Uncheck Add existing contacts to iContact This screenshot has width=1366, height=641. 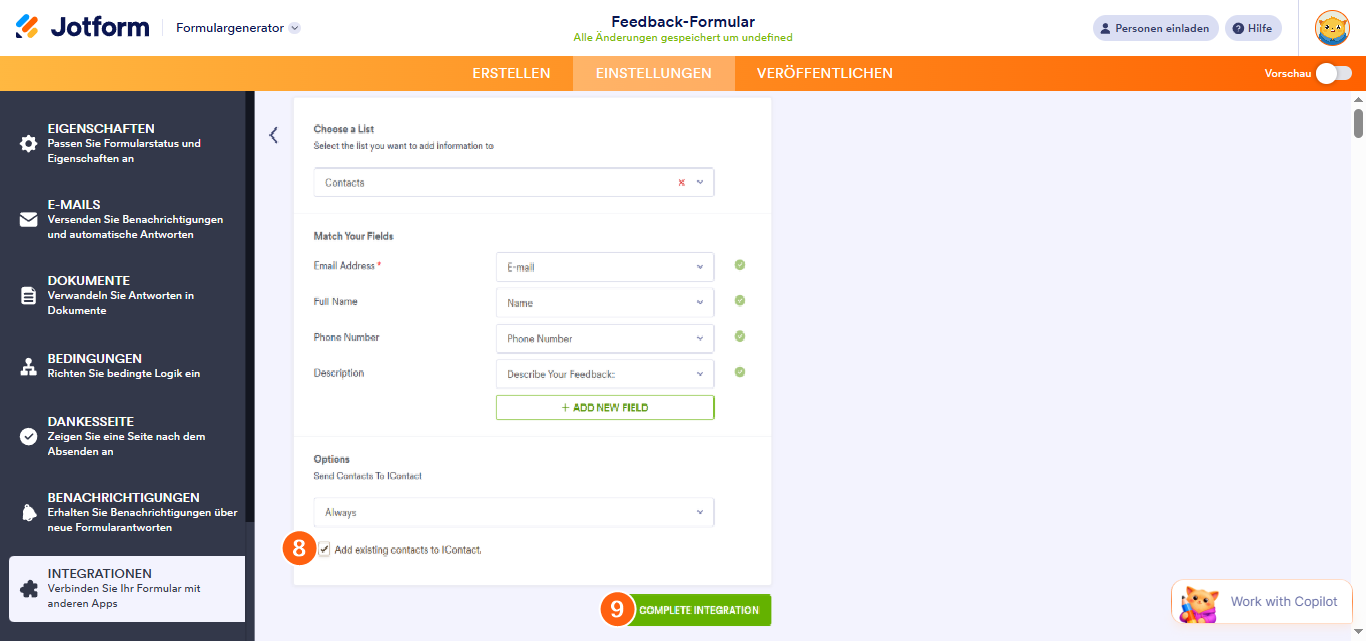point(324,550)
